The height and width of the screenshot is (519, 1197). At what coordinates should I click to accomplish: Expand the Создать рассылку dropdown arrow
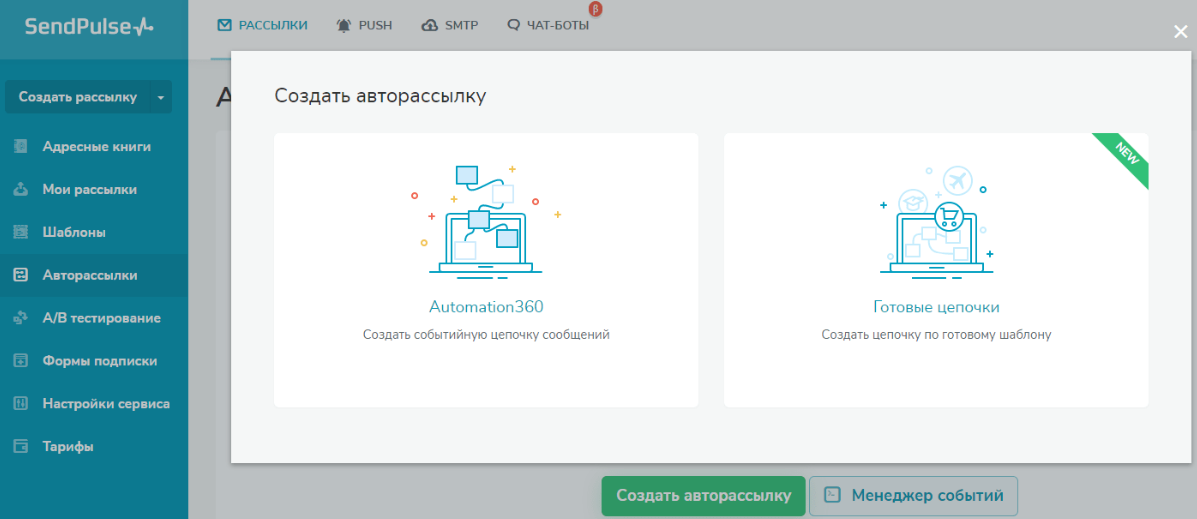click(161, 97)
